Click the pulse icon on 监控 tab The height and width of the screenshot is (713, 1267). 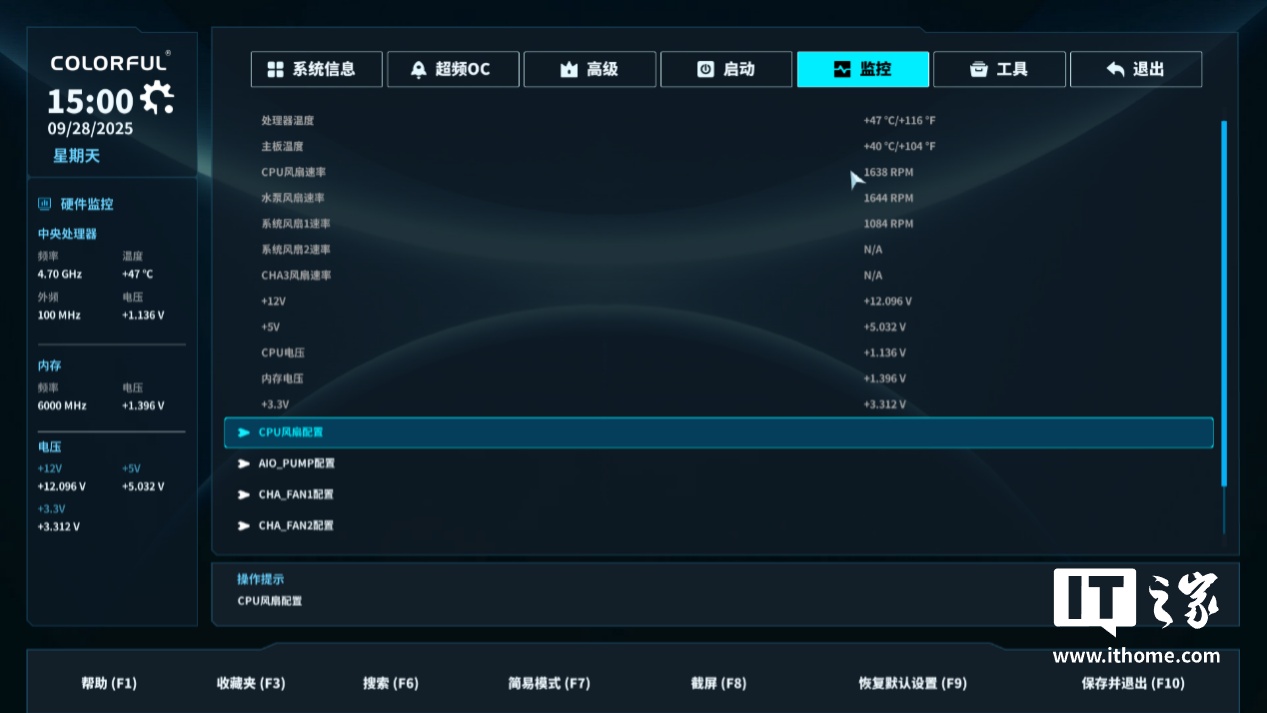coord(842,69)
